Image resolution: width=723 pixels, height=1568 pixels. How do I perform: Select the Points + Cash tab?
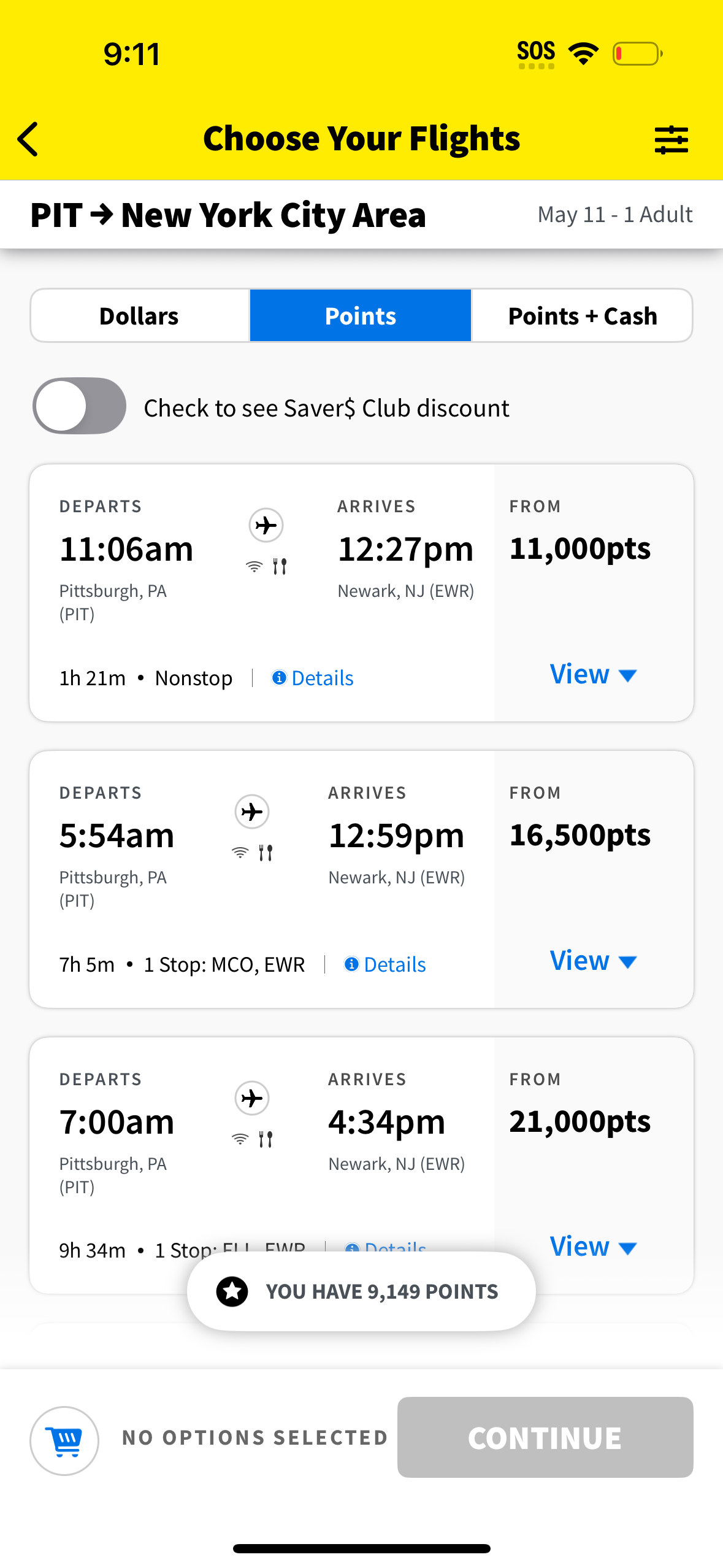[582, 316]
